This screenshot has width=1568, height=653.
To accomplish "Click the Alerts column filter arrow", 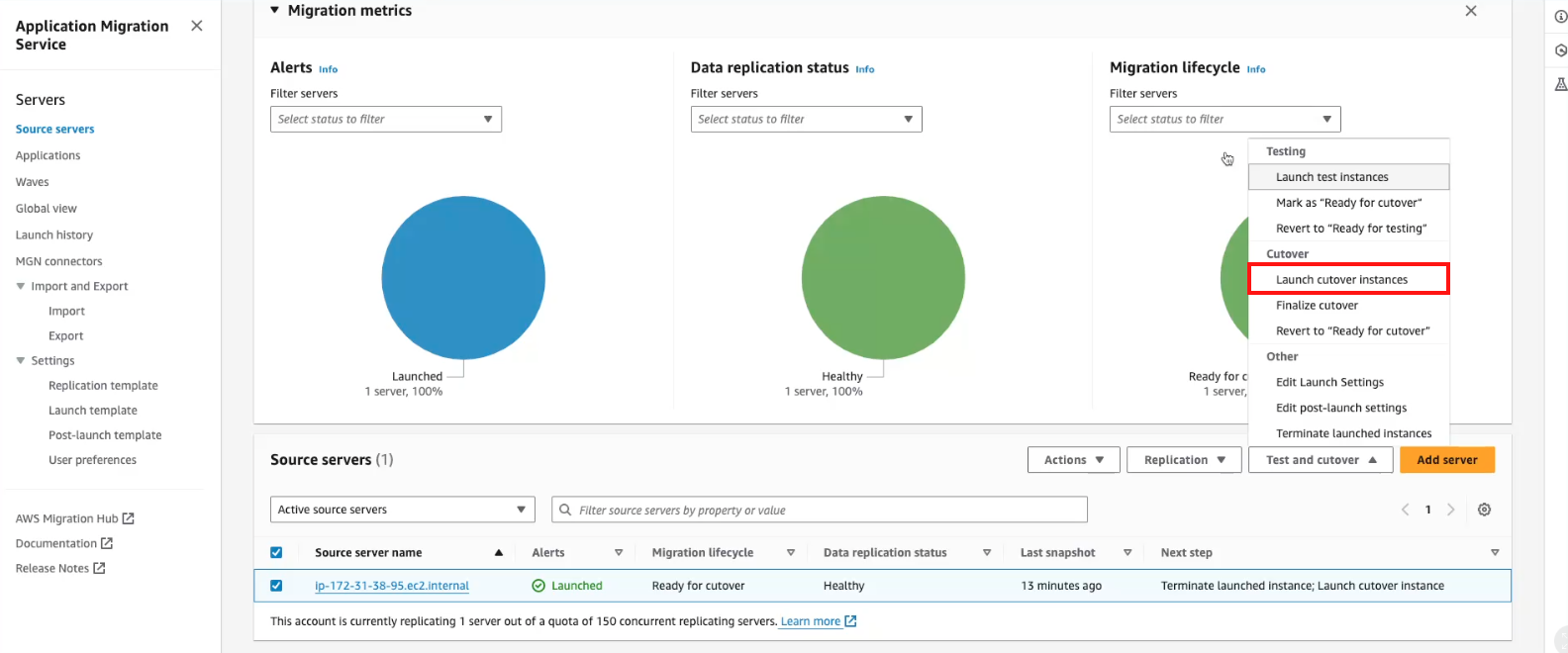I will 619,553.
